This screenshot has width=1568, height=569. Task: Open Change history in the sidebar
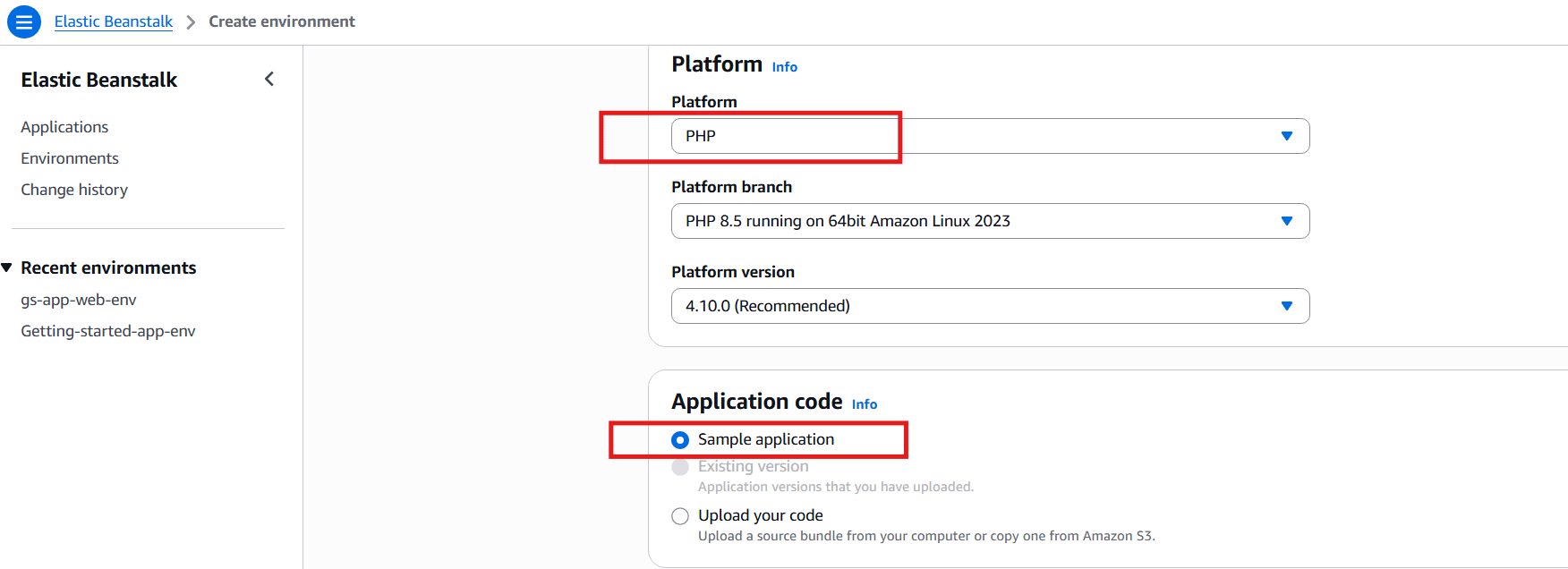pyautogui.click(x=74, y=190)
